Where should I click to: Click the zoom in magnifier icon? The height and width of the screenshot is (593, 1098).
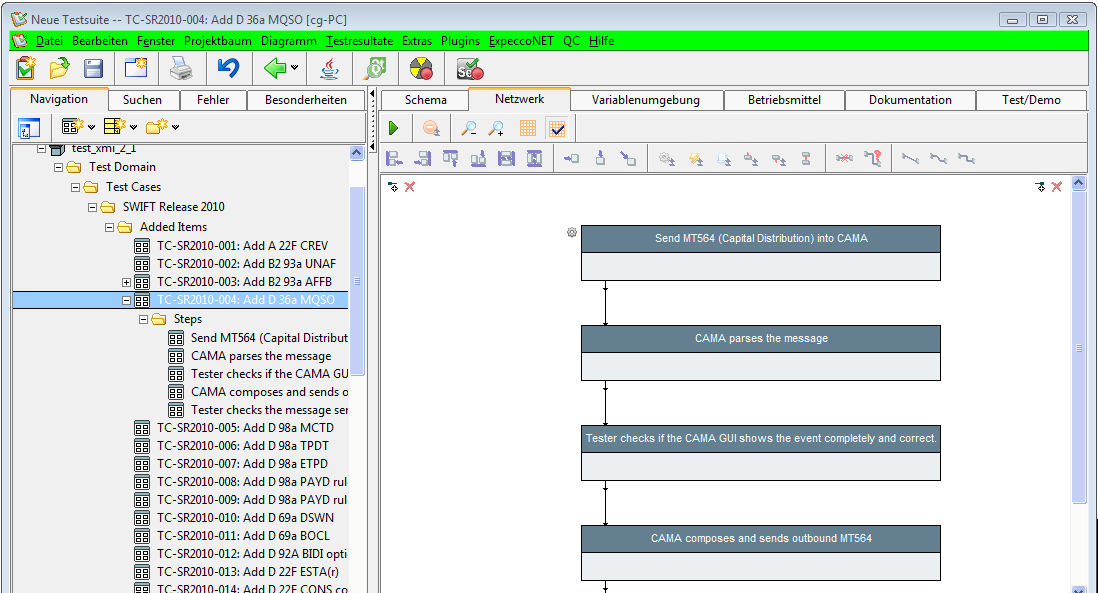click(x=496, y=128)
